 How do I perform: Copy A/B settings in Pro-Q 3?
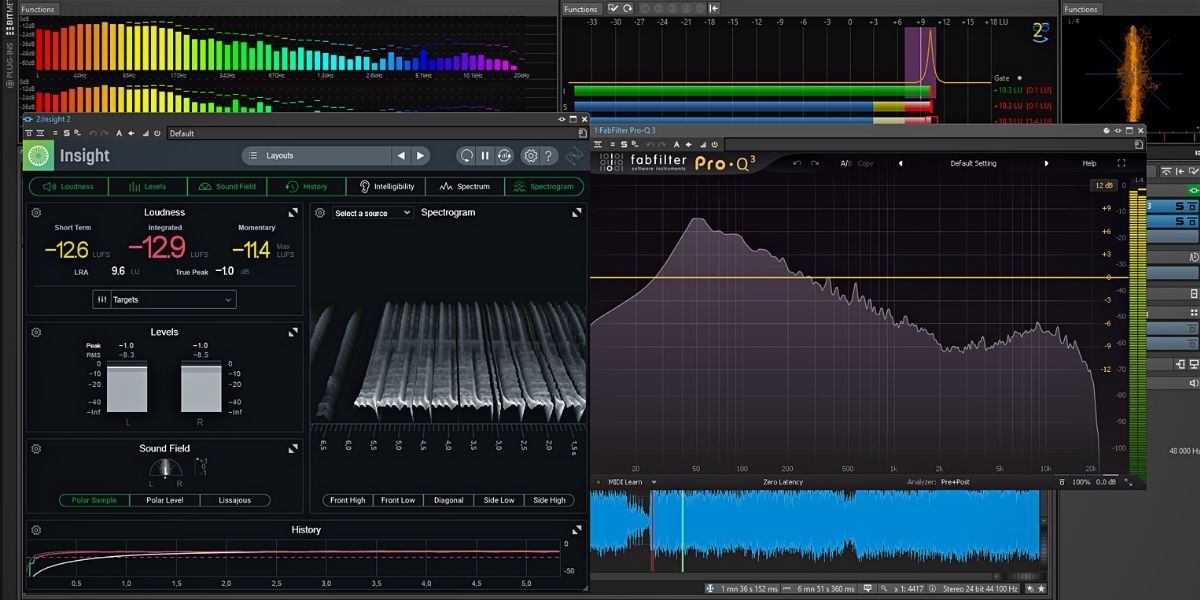pos(865,163)
